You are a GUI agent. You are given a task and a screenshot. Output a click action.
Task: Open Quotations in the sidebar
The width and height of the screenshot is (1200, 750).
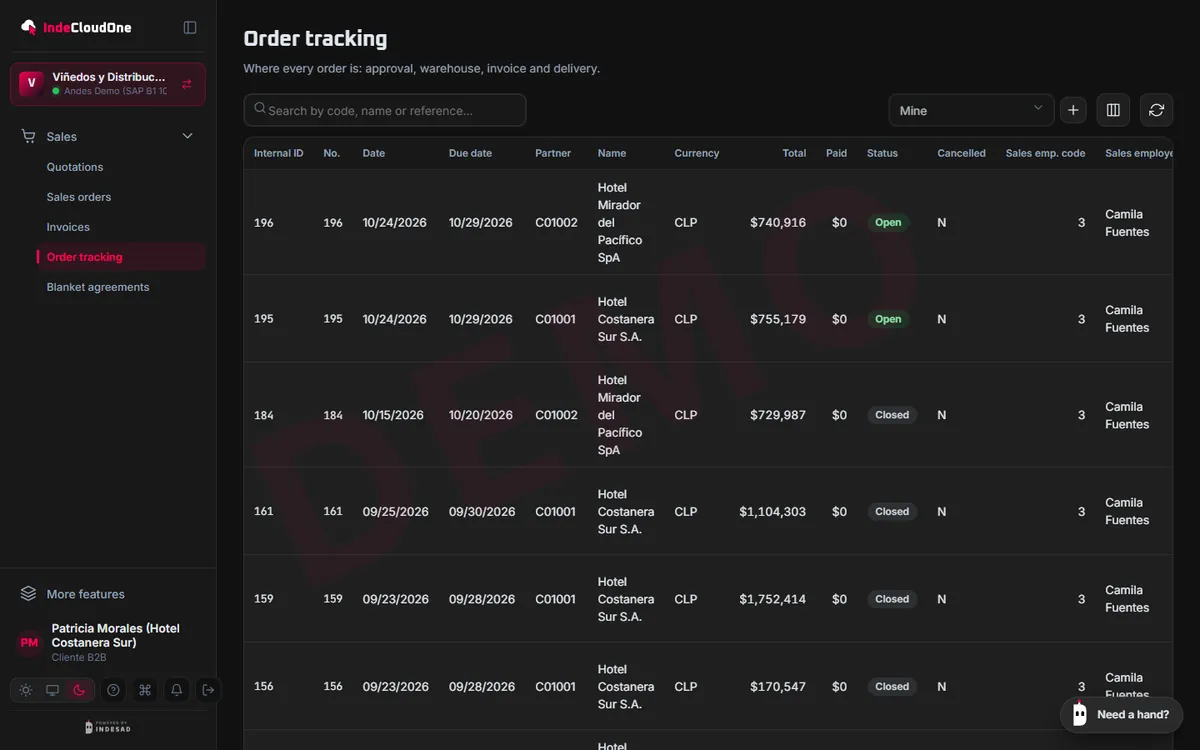coord(75,167)
